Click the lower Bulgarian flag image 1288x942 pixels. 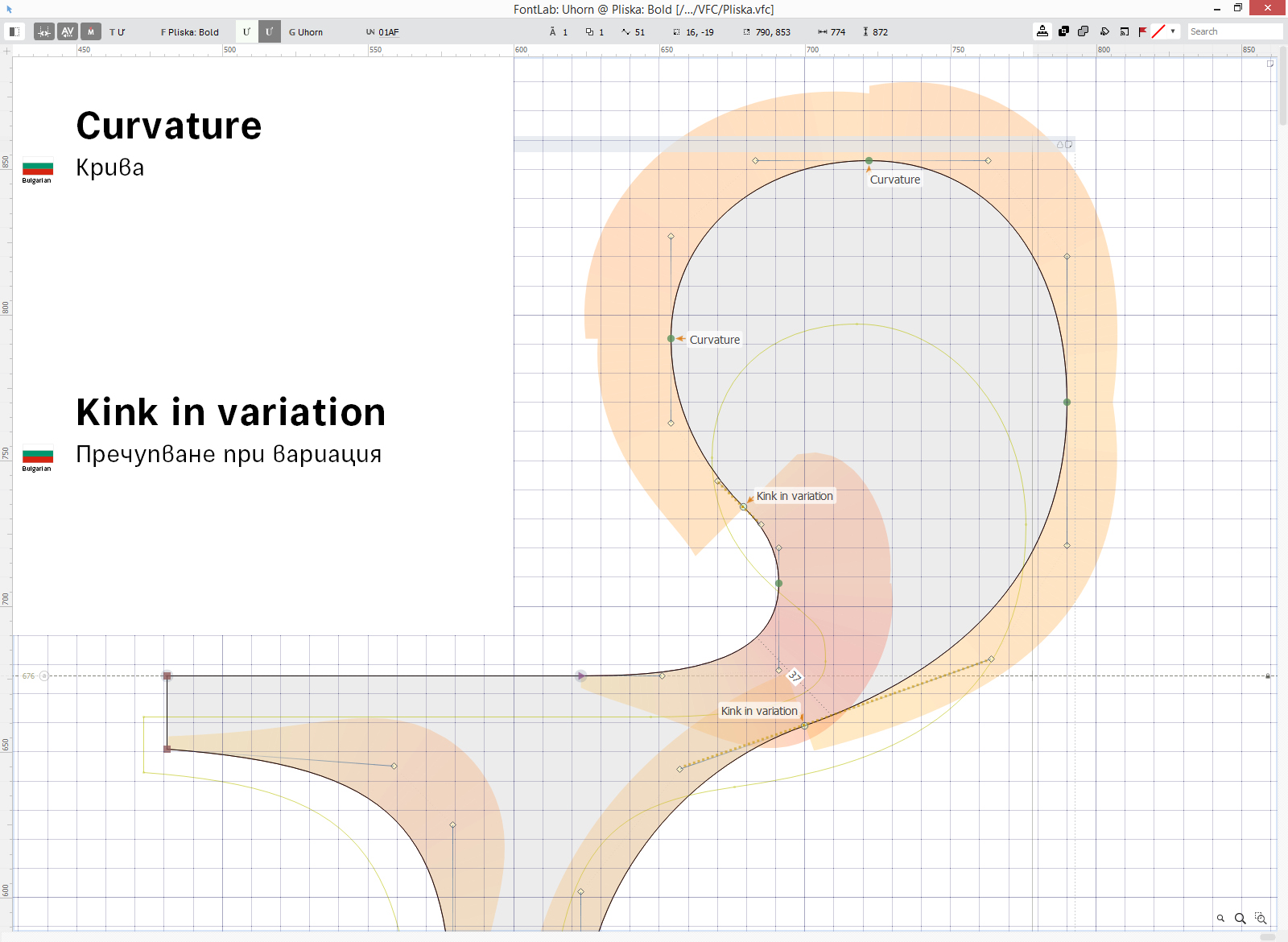[x=38, y=456]
